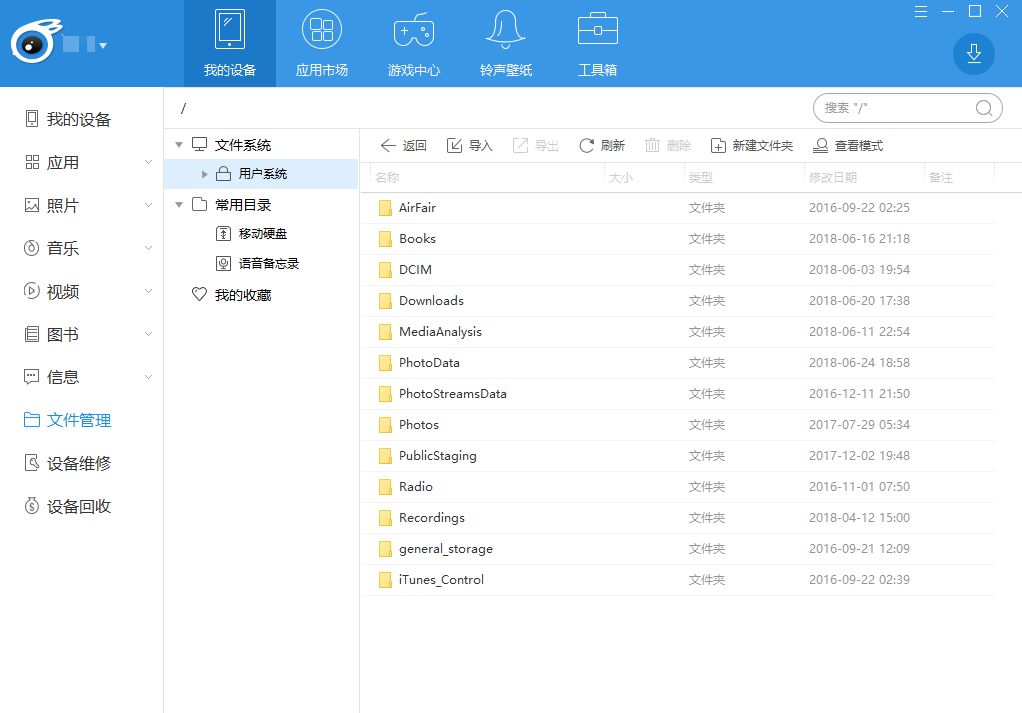Screen dimensions: 1022x713
Task: Click the 导入 import button
Action: [x=469, y=145]
